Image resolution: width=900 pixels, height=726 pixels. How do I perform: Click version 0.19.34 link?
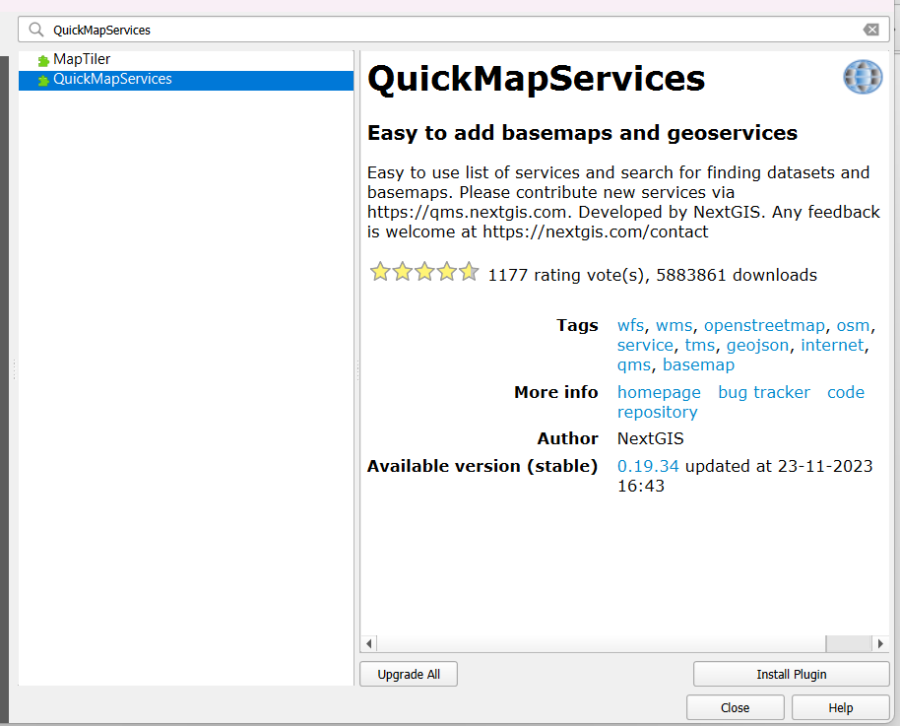648,466
